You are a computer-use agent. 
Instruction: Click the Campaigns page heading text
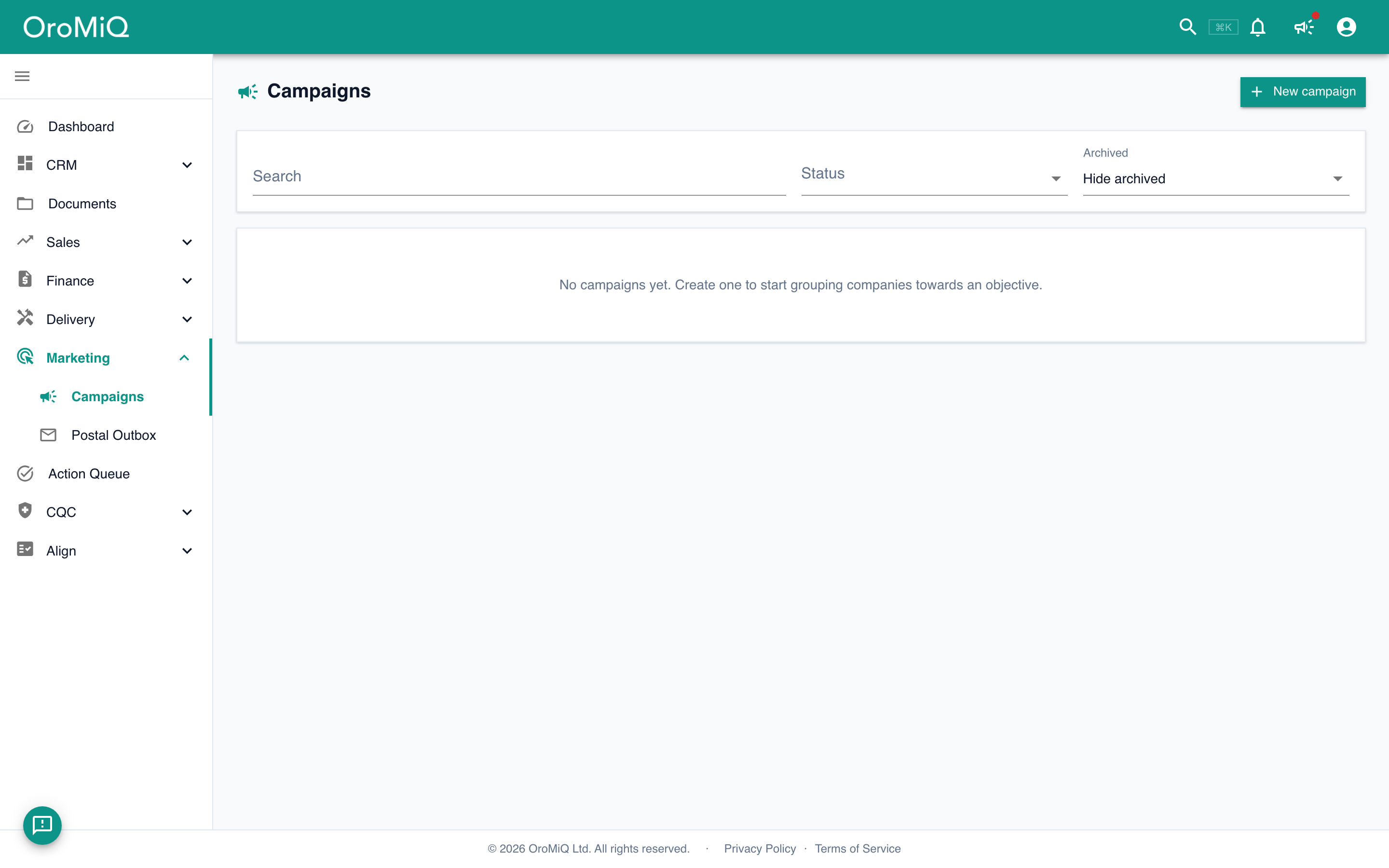coord(319,91)
